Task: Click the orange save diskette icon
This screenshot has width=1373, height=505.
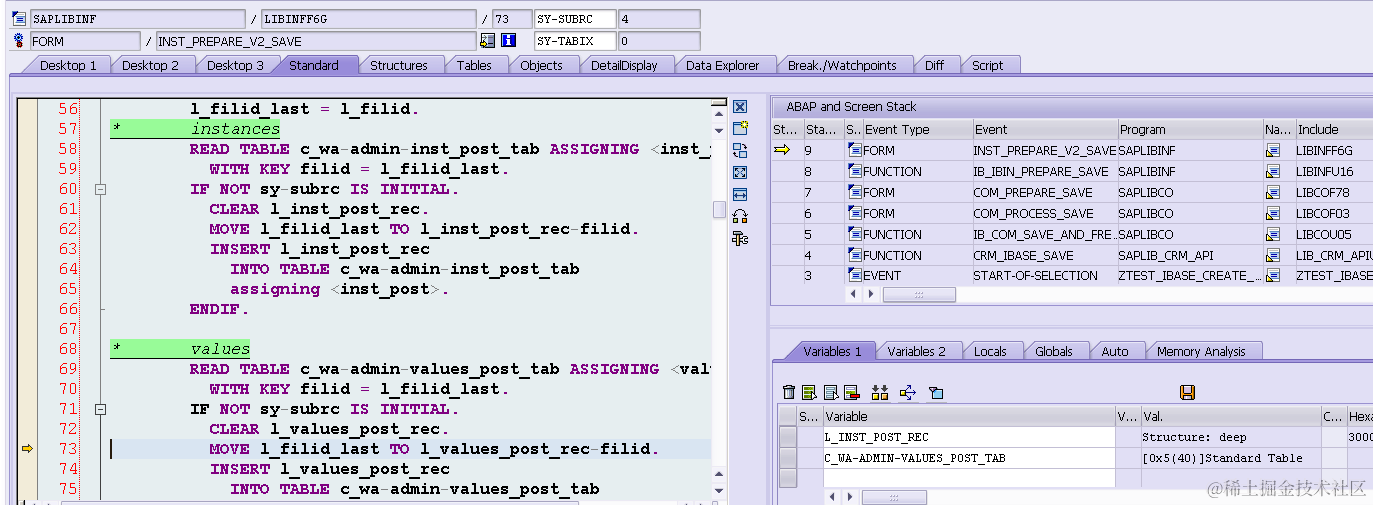Action: [x=1188, y=392]
